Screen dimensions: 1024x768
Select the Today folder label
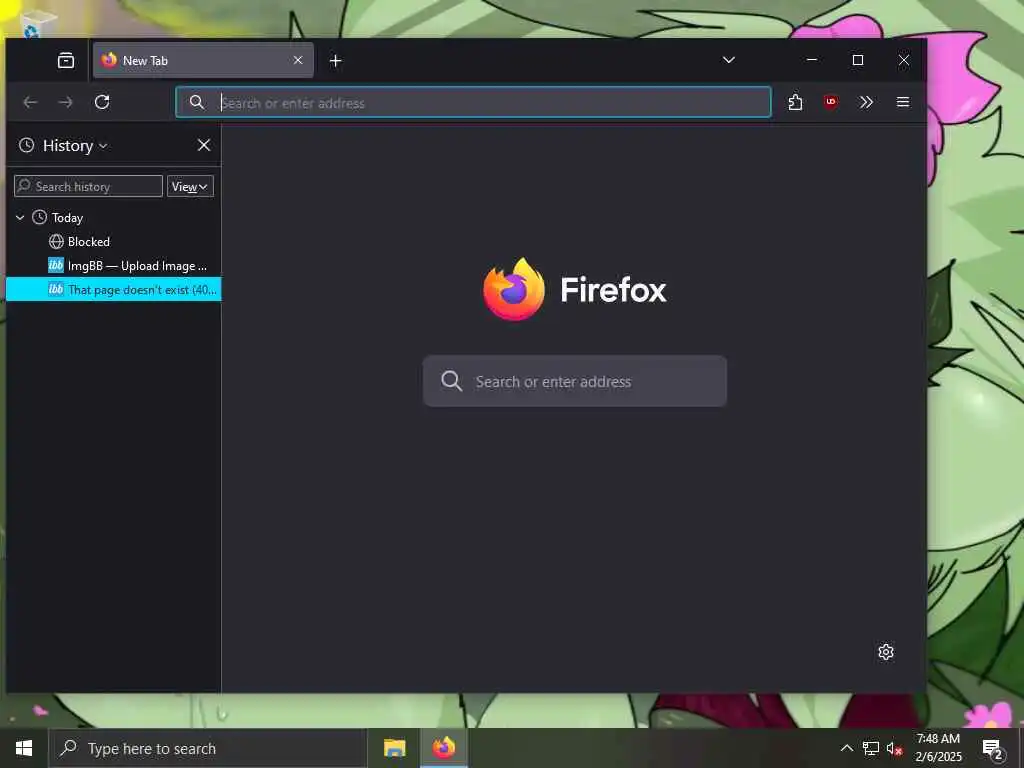[67, 217]
